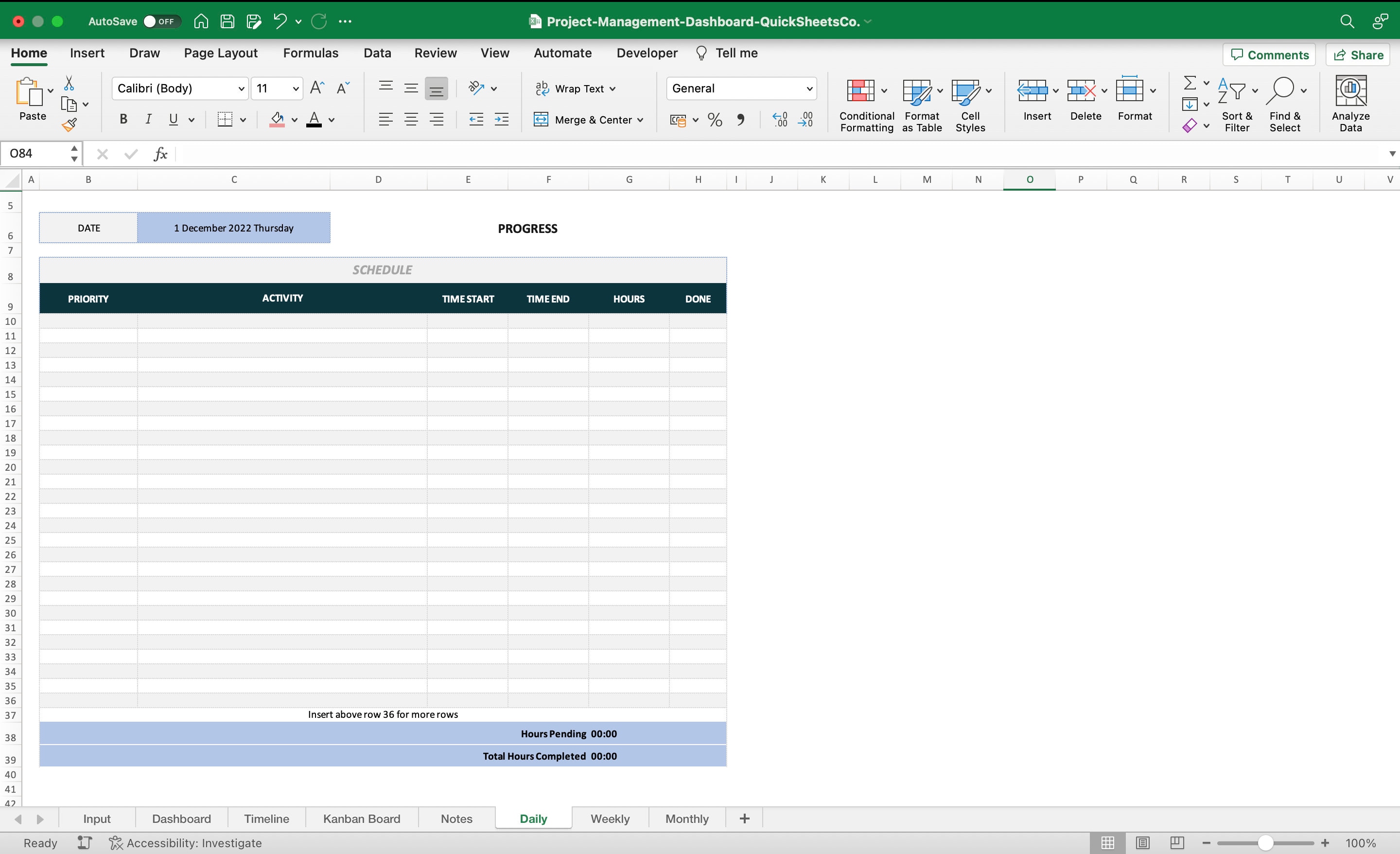Click the Wrap Text icon
This screenshot has width=1400, height=854.
pyautogui.click(x=542, y=88)
